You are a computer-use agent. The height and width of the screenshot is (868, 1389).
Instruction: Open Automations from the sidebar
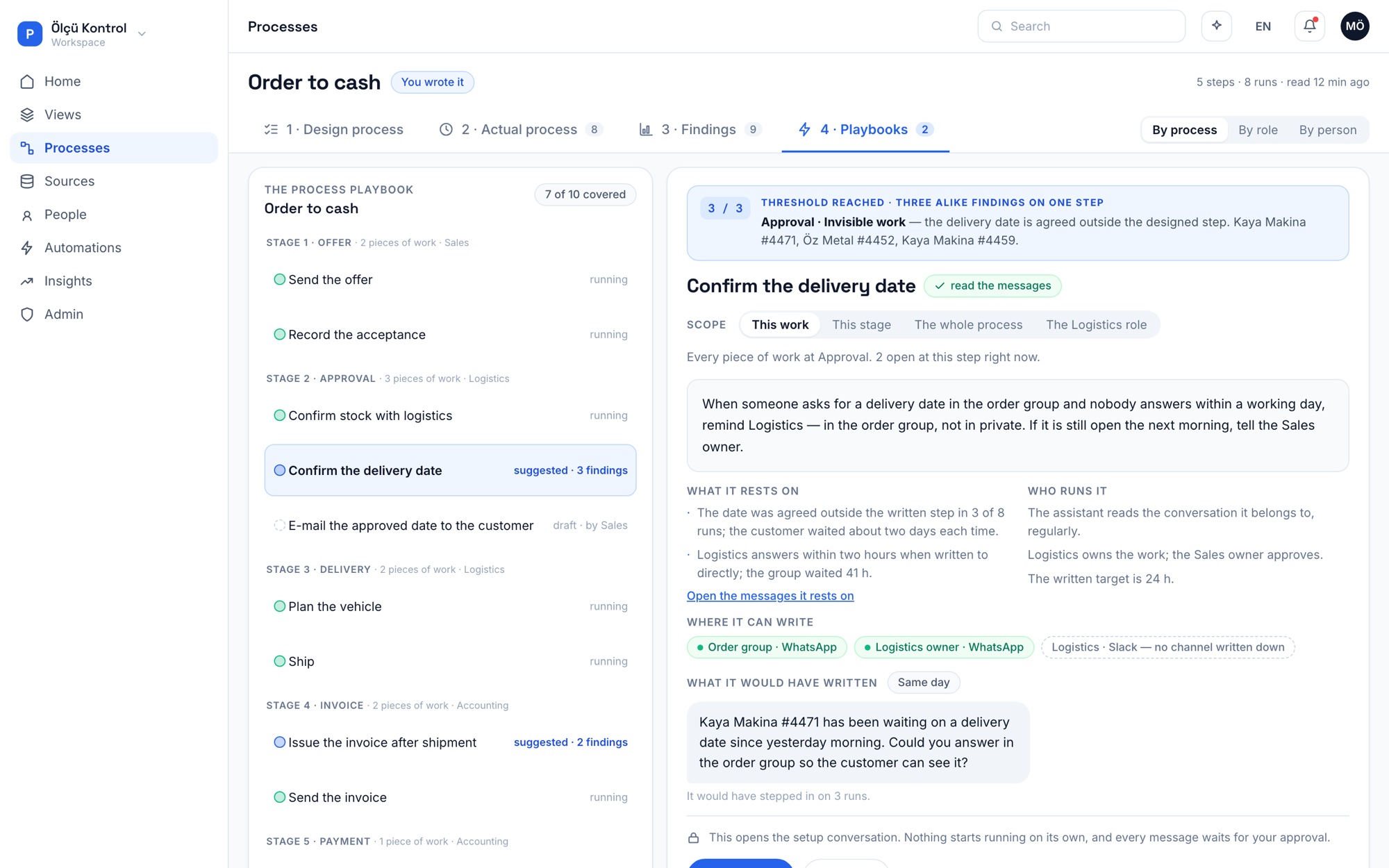(114, 248)
